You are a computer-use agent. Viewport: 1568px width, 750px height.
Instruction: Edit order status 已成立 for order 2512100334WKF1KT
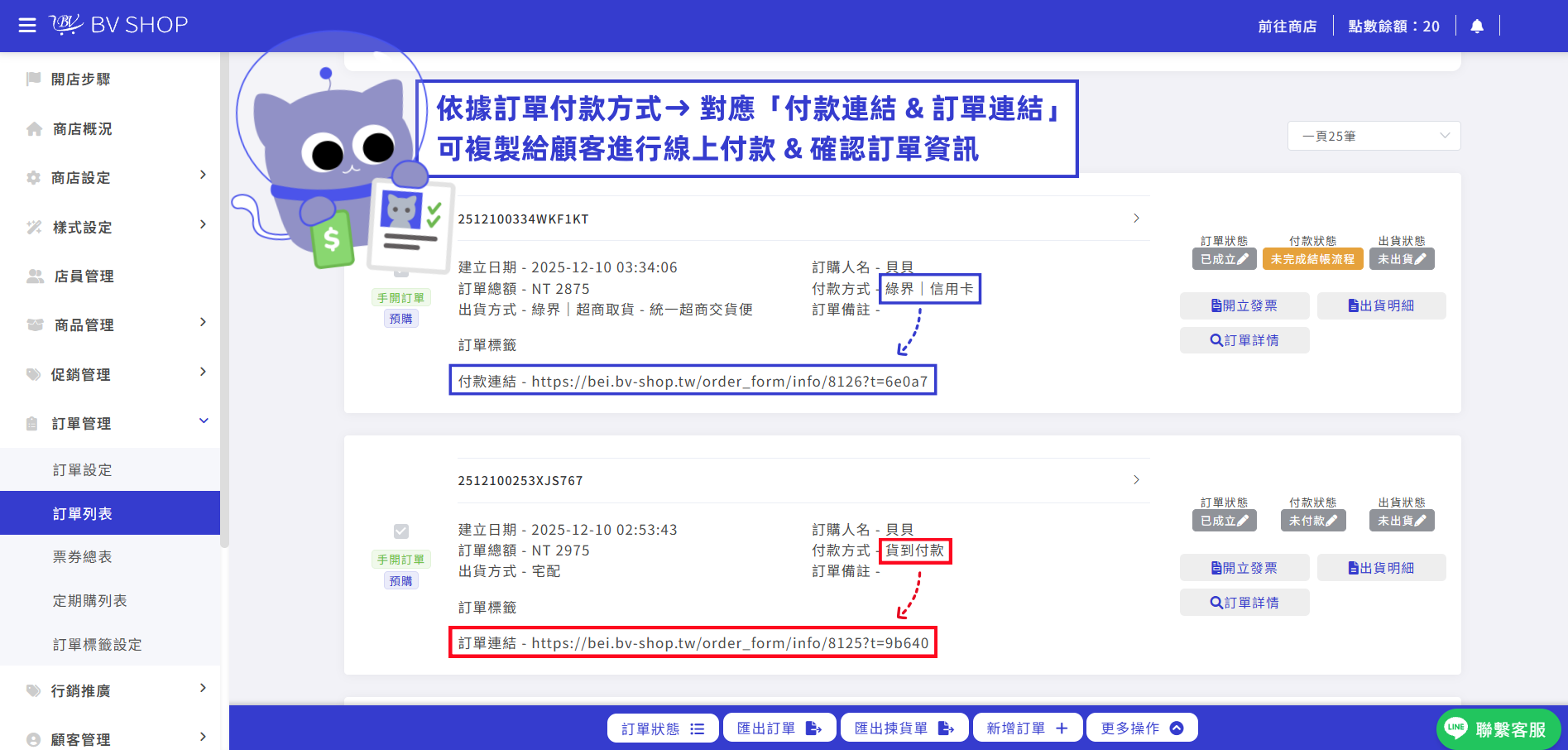pyautogui.click(x=1224, y=259)
